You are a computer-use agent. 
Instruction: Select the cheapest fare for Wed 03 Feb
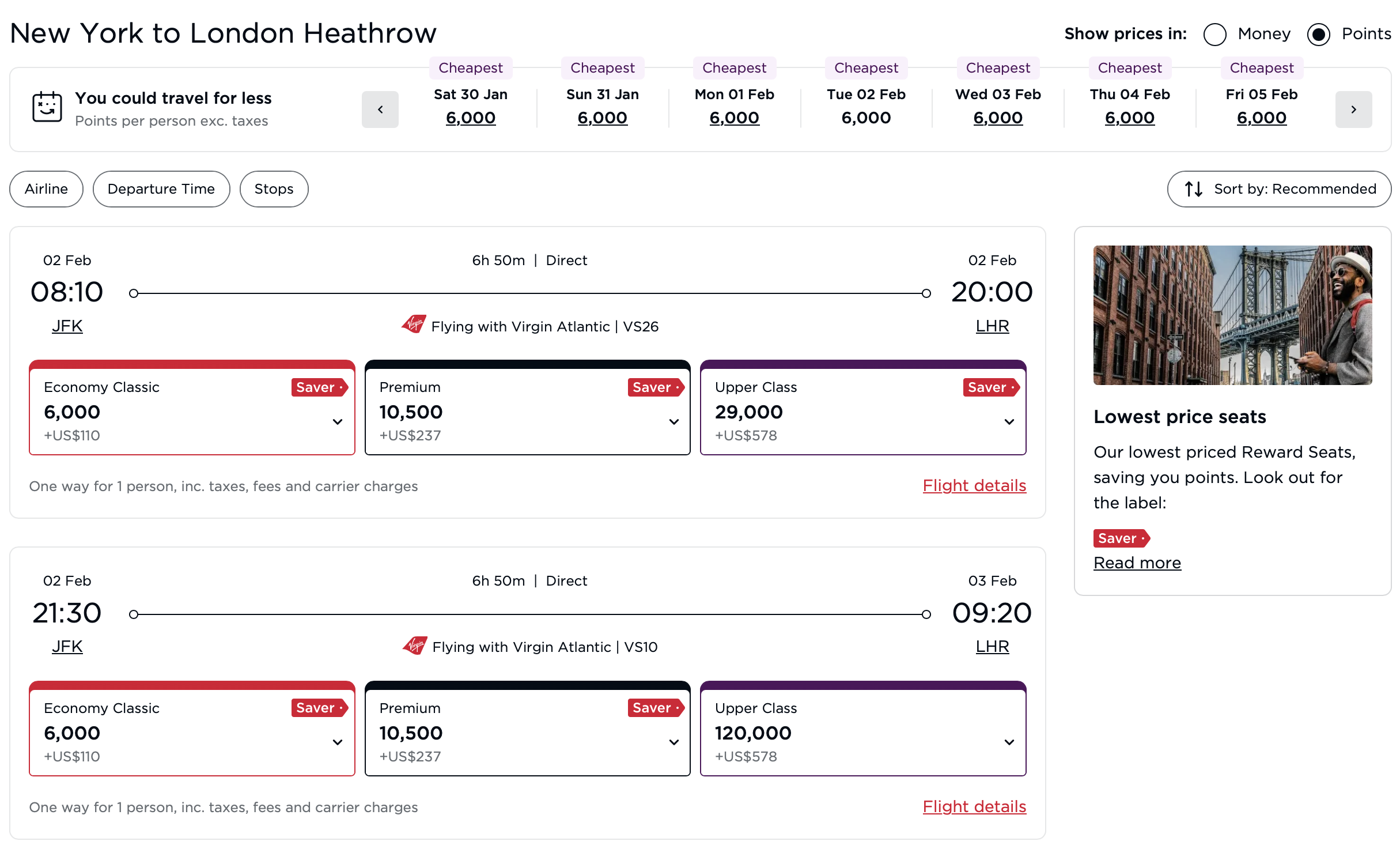click(998, 117)
